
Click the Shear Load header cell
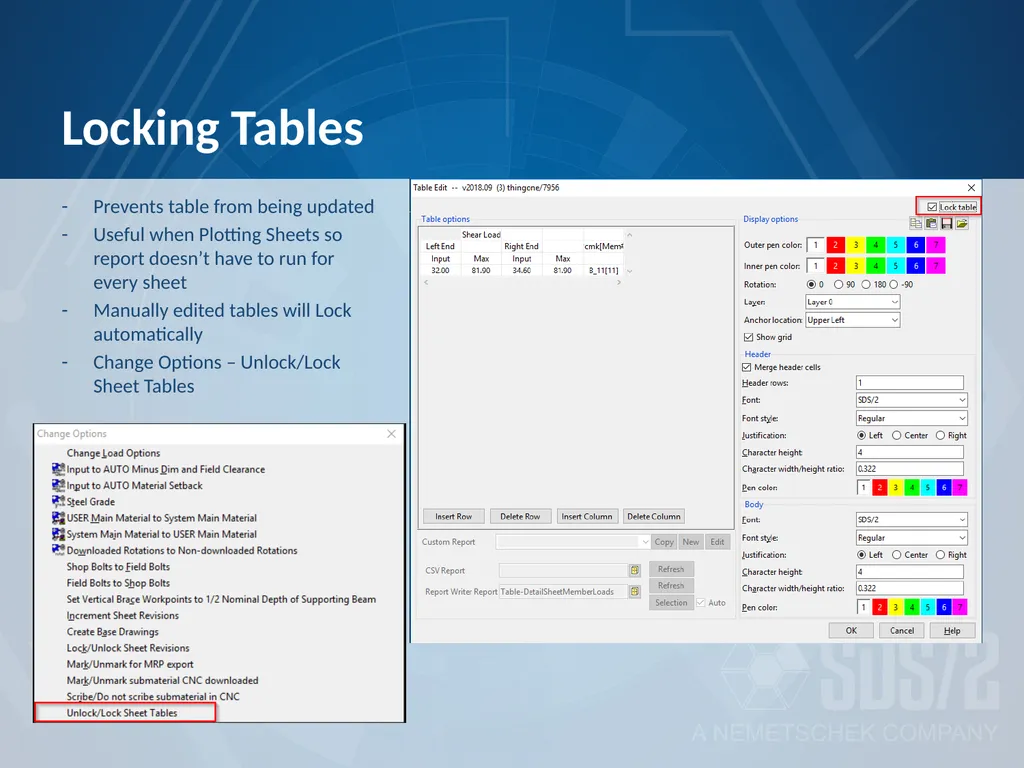pos(481,234)
